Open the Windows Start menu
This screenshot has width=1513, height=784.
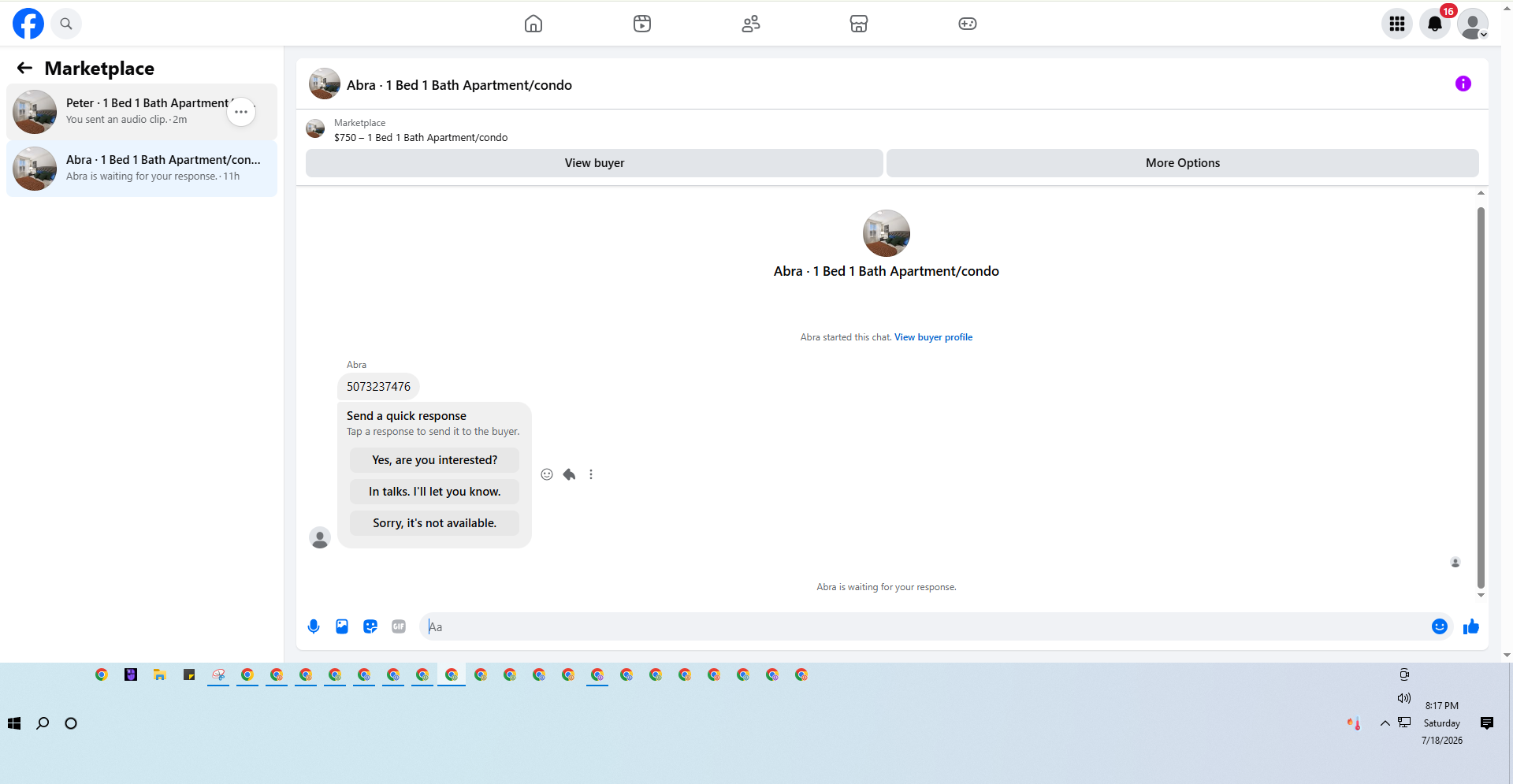coord(14,723)
